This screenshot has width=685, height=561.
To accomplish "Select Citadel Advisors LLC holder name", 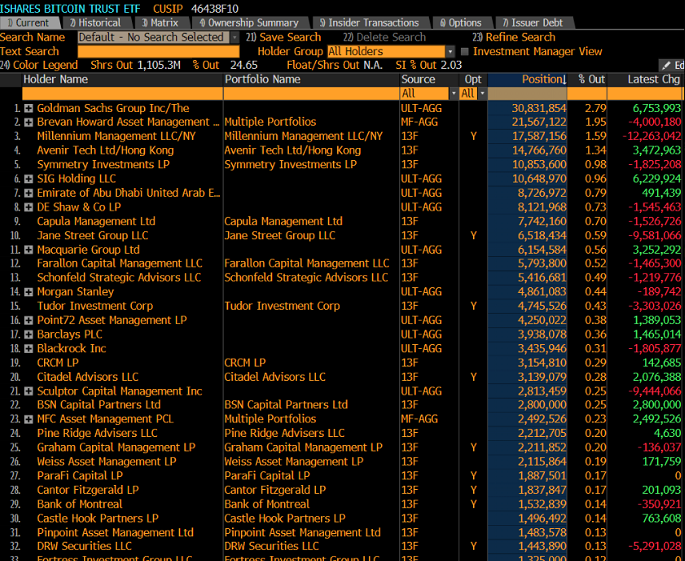I will click(88, 377).
